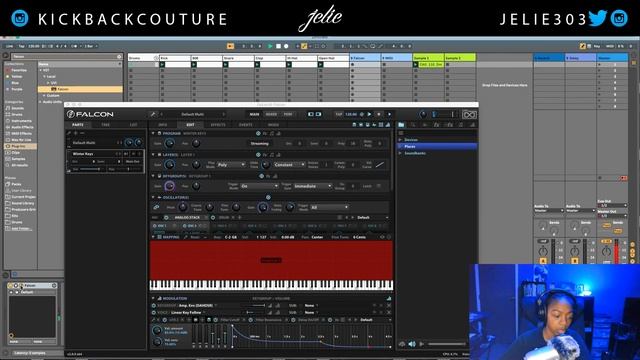Click the MIXER view button in Falcon
This screenshot has height=360, width=640.
tap(271, 114)
